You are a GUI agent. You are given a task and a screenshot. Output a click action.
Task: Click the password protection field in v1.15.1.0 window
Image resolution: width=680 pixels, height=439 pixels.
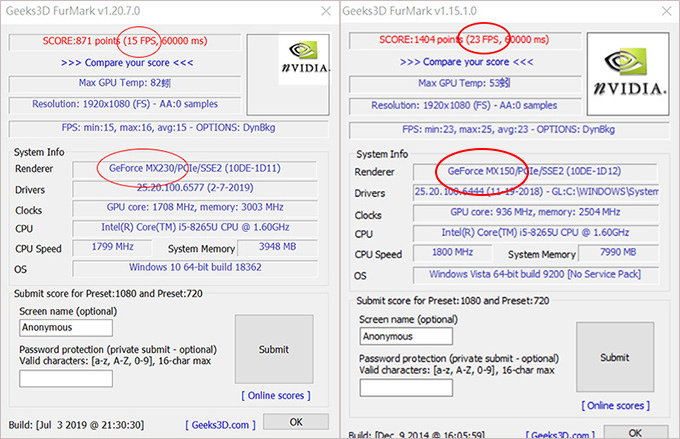point(406,388)
